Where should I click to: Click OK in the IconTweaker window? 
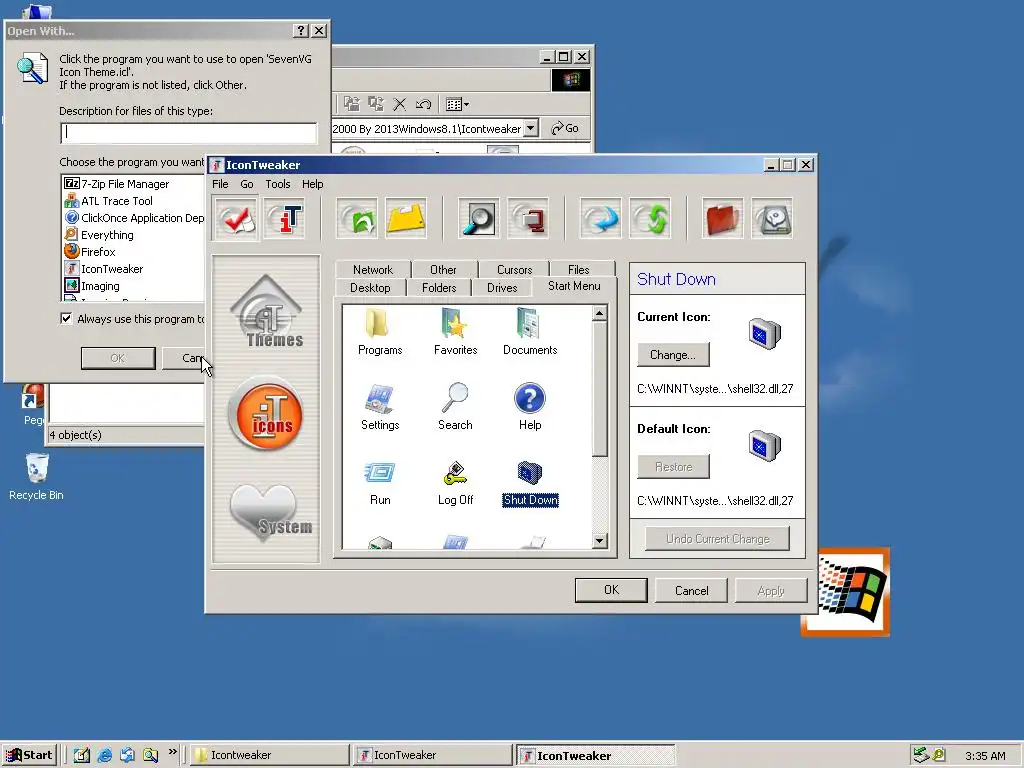coord(611,590)
